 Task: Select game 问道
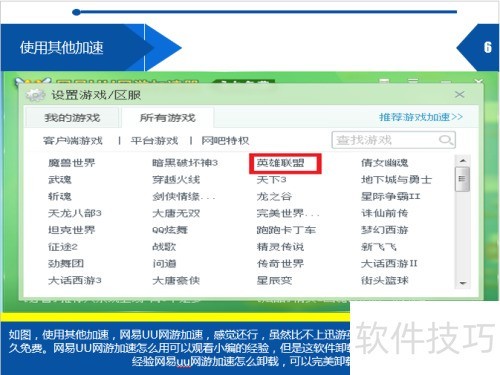pos(164,264)
